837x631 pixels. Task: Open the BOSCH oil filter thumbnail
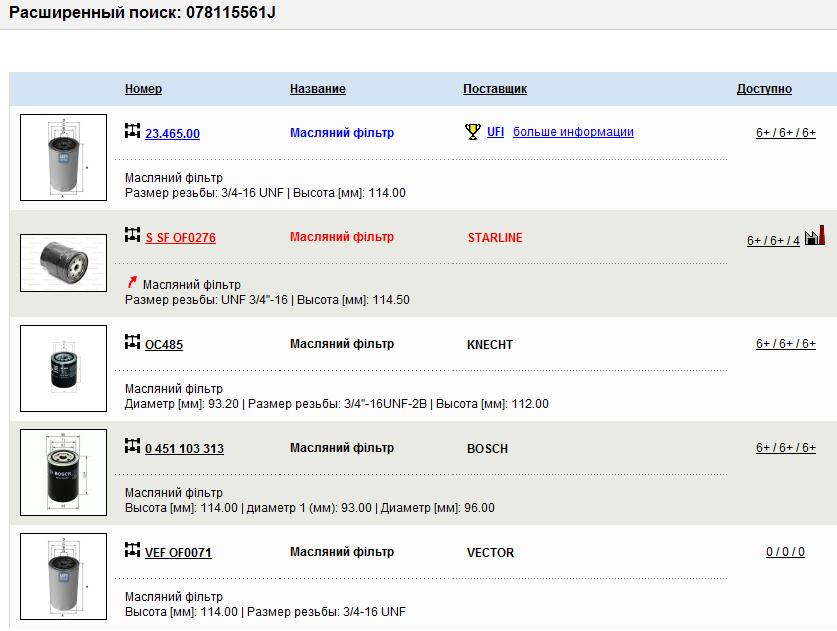click(x=63, y=473)
